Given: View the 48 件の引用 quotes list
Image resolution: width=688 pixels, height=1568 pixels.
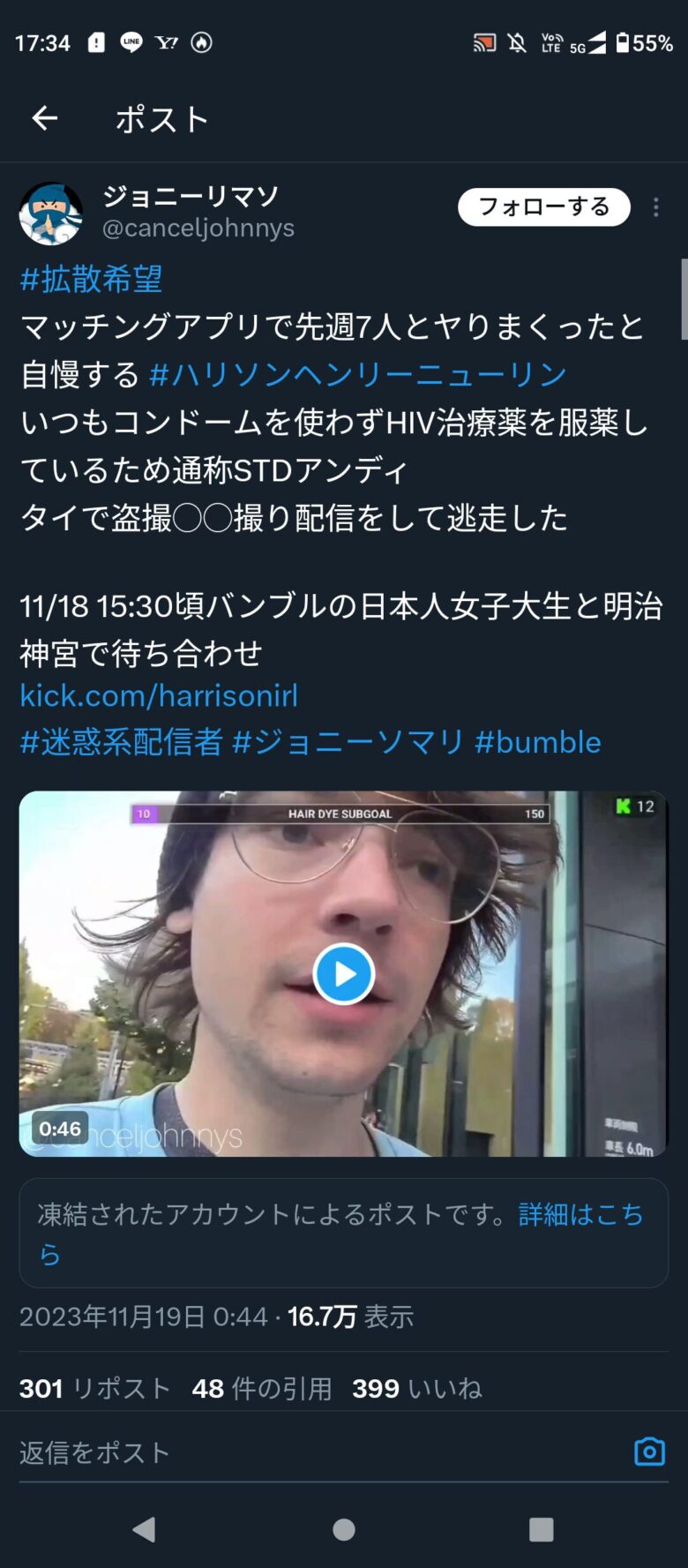Looking at the screenshot, I should tap(262, 1388).
